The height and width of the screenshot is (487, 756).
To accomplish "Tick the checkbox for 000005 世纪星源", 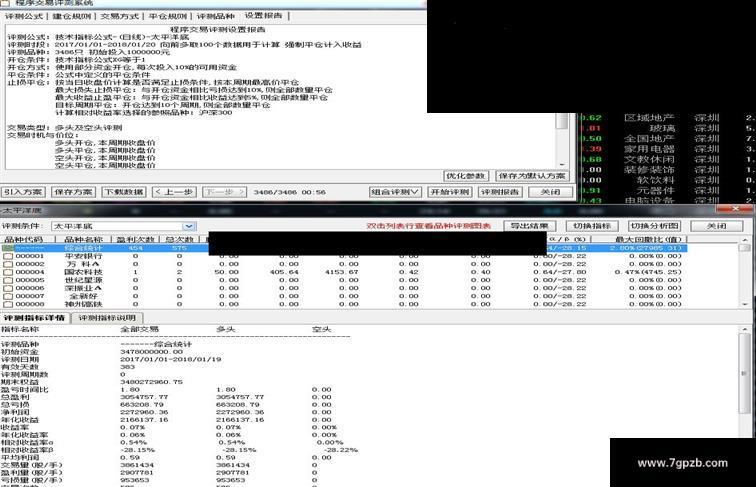I will tap(8, 280).
